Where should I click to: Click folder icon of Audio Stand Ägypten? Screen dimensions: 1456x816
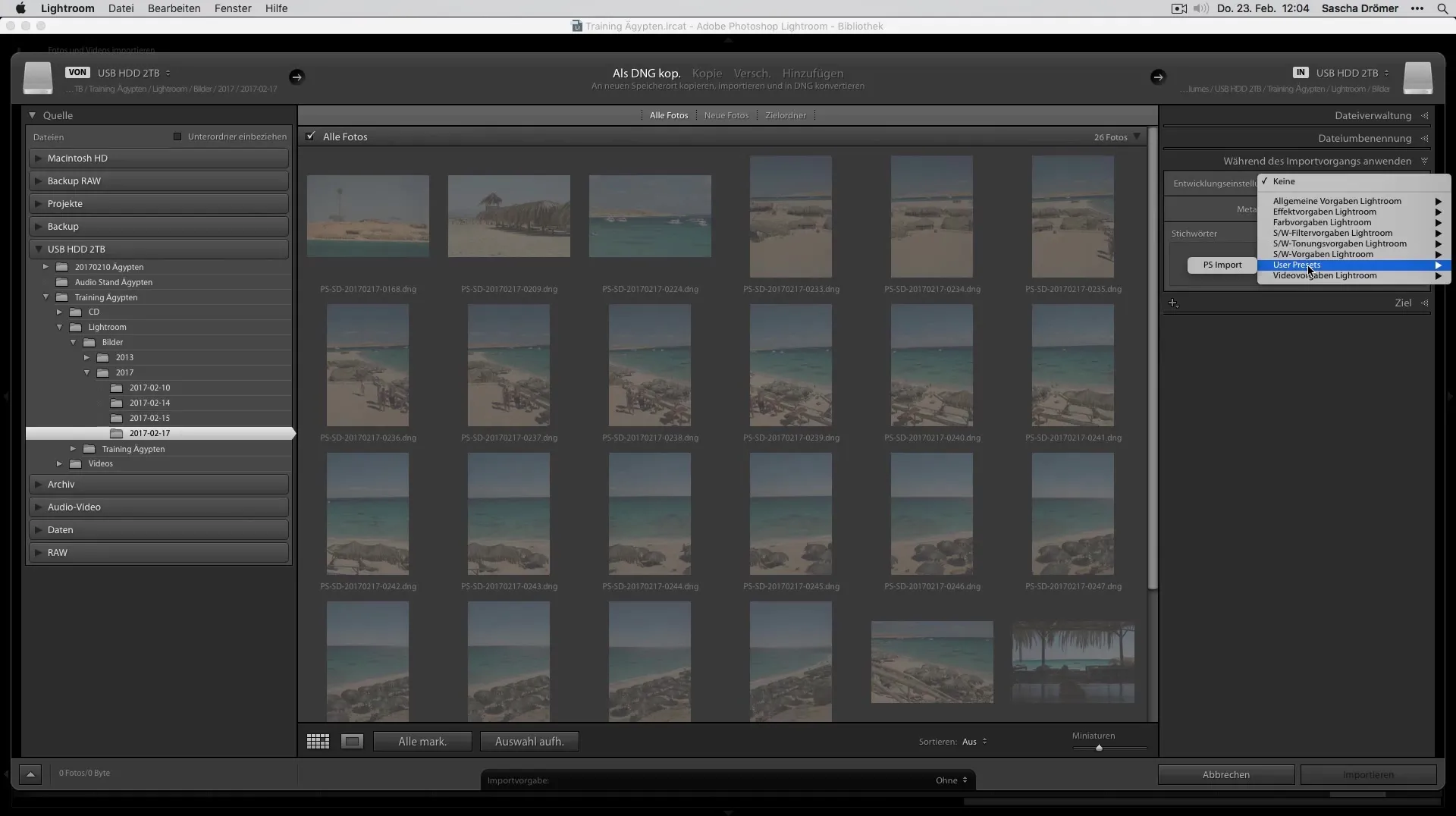tap(61, 282)
